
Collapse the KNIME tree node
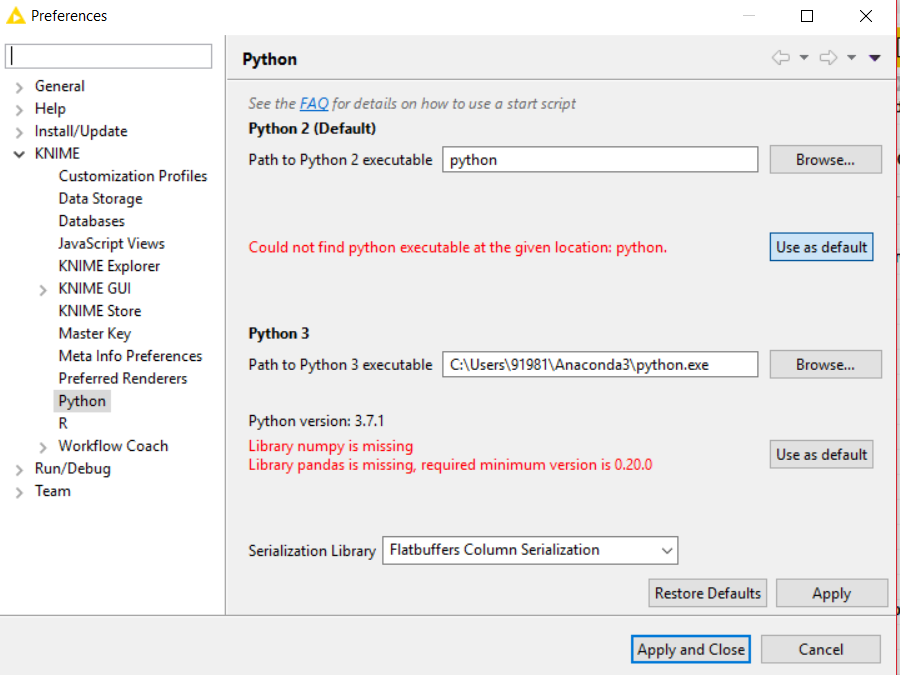pos(19,154)
